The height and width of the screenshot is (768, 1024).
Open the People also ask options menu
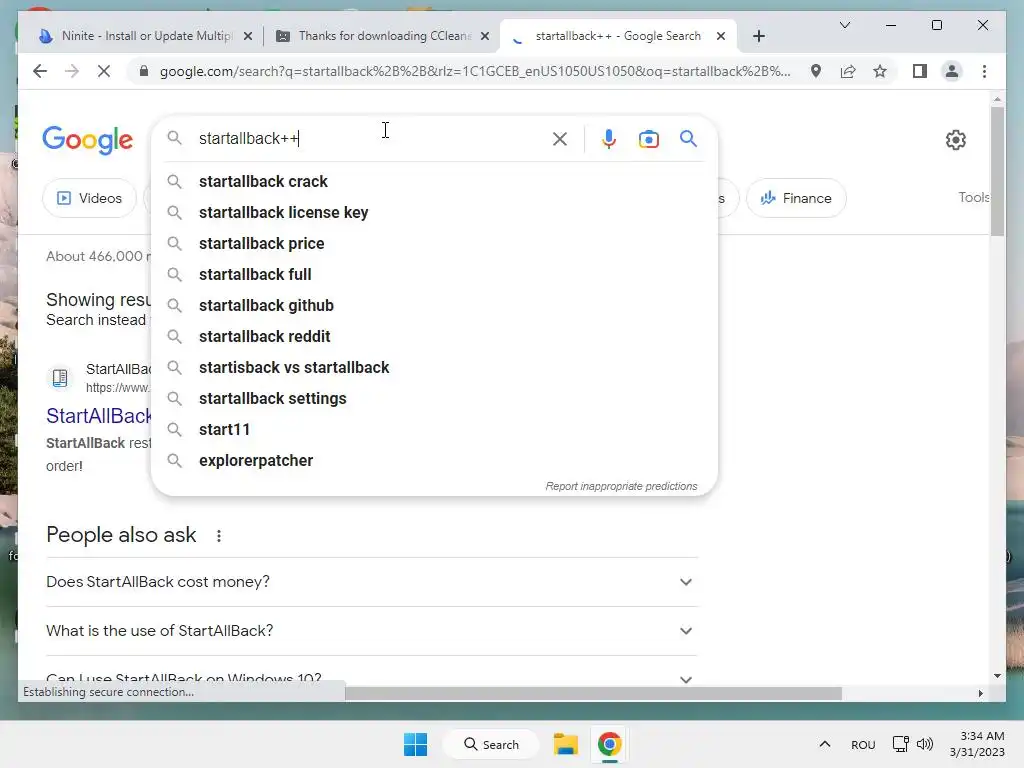219,536
